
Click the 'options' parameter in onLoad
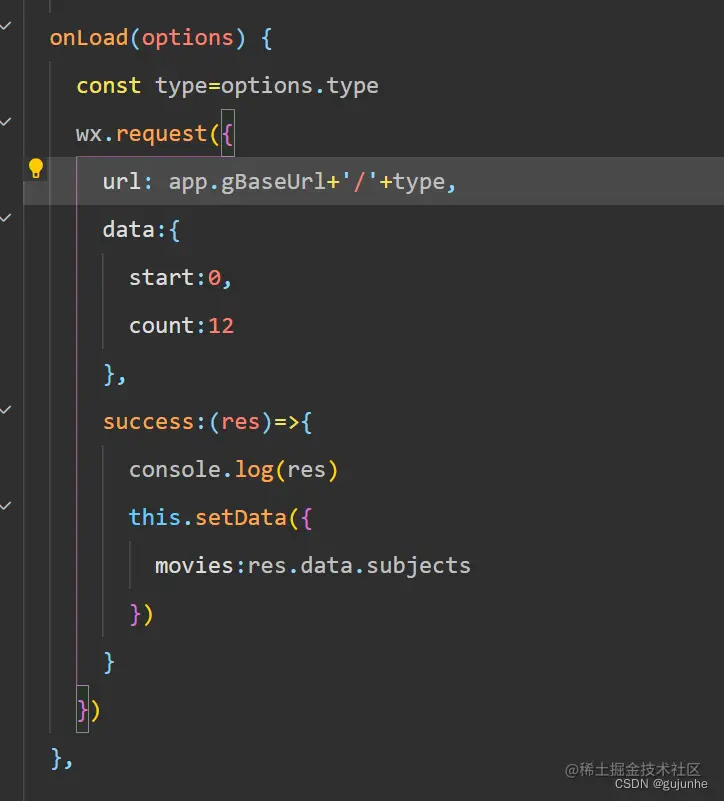188,39
